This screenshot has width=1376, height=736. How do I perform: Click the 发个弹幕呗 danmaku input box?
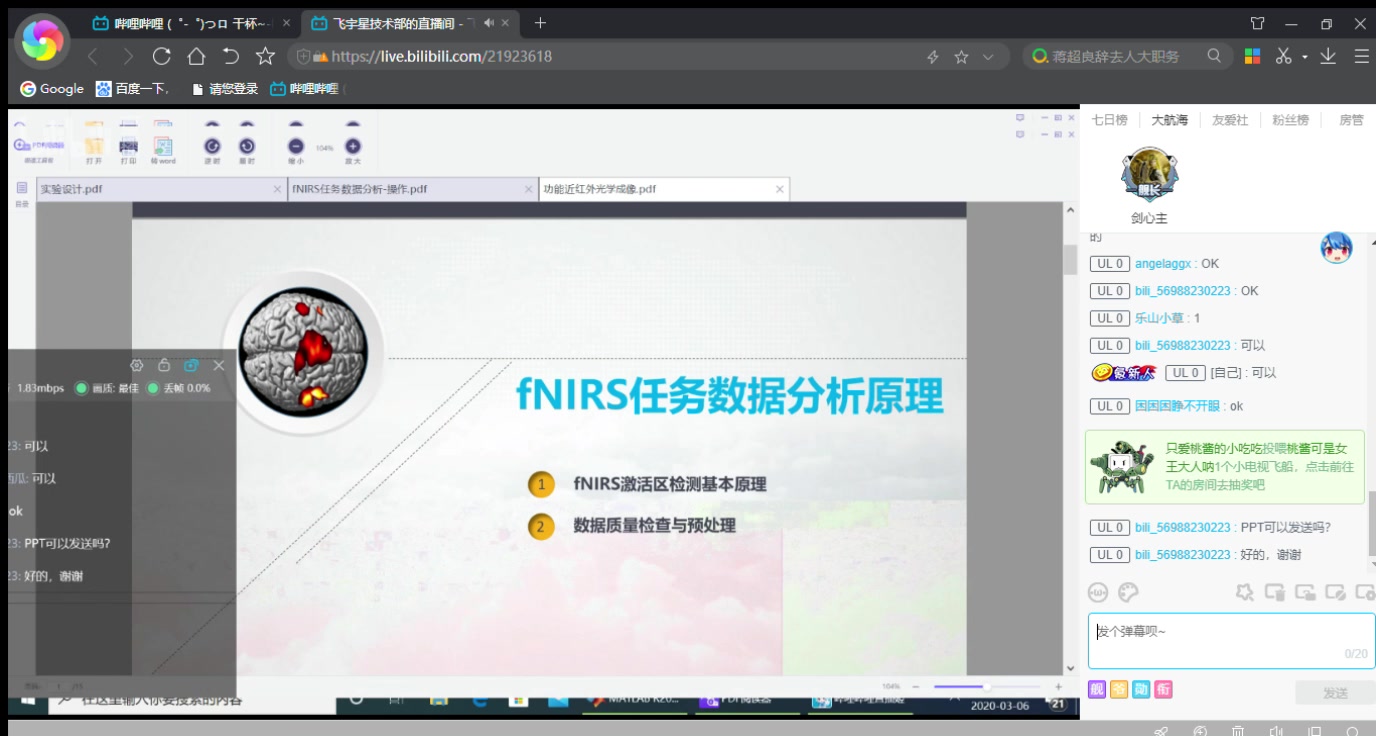[x=1231, y=641]
